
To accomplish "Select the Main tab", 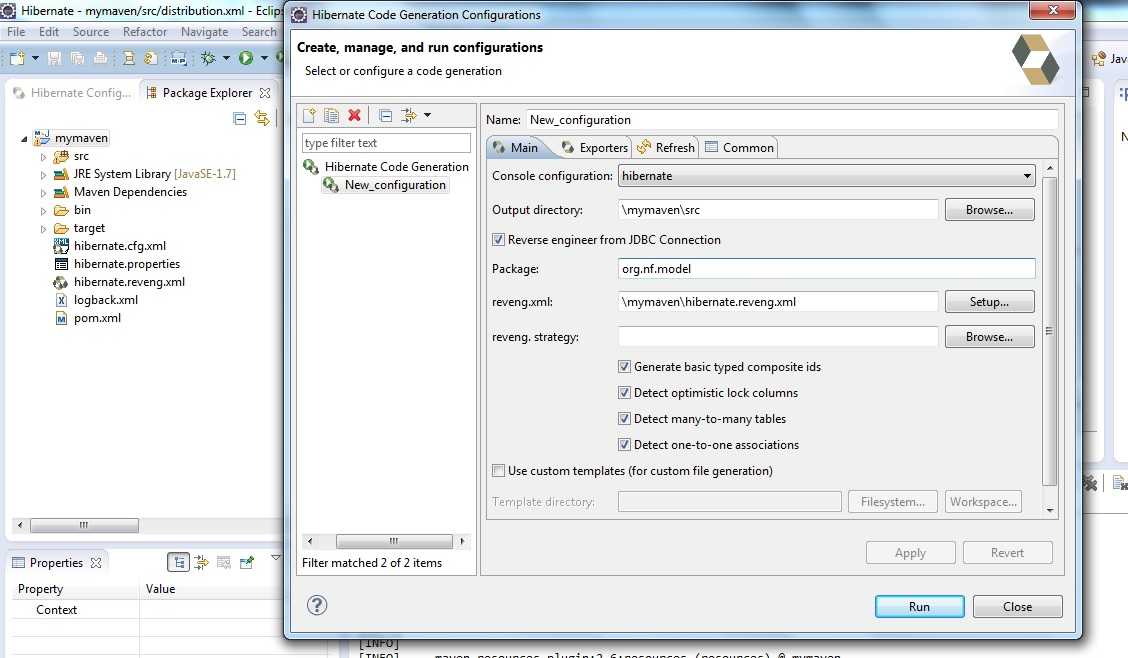I will coord(516,147).
